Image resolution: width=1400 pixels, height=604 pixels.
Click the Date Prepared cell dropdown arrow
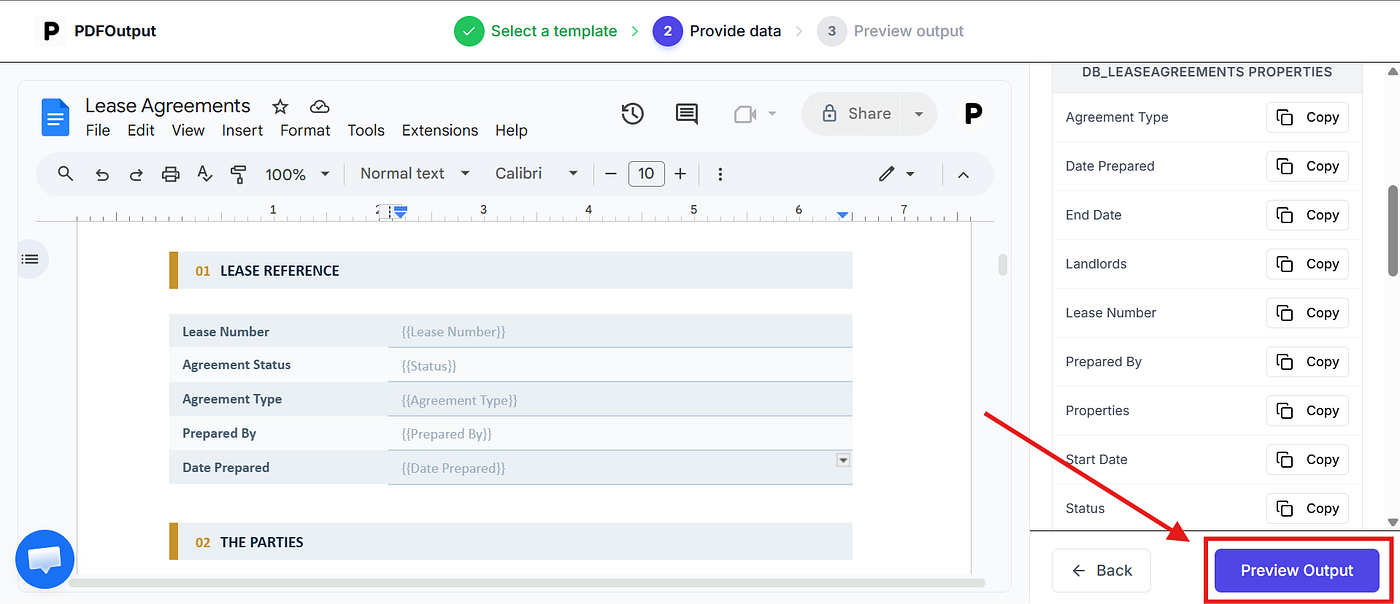tap(843, 460)
